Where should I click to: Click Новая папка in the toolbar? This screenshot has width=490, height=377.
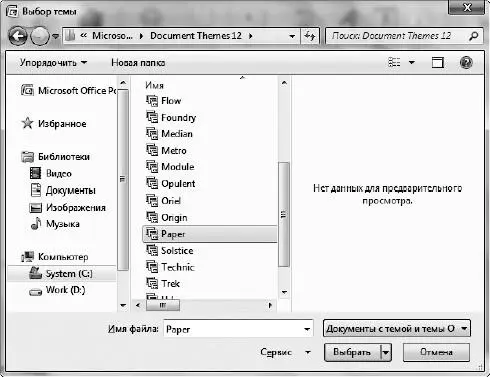(138, 63)
